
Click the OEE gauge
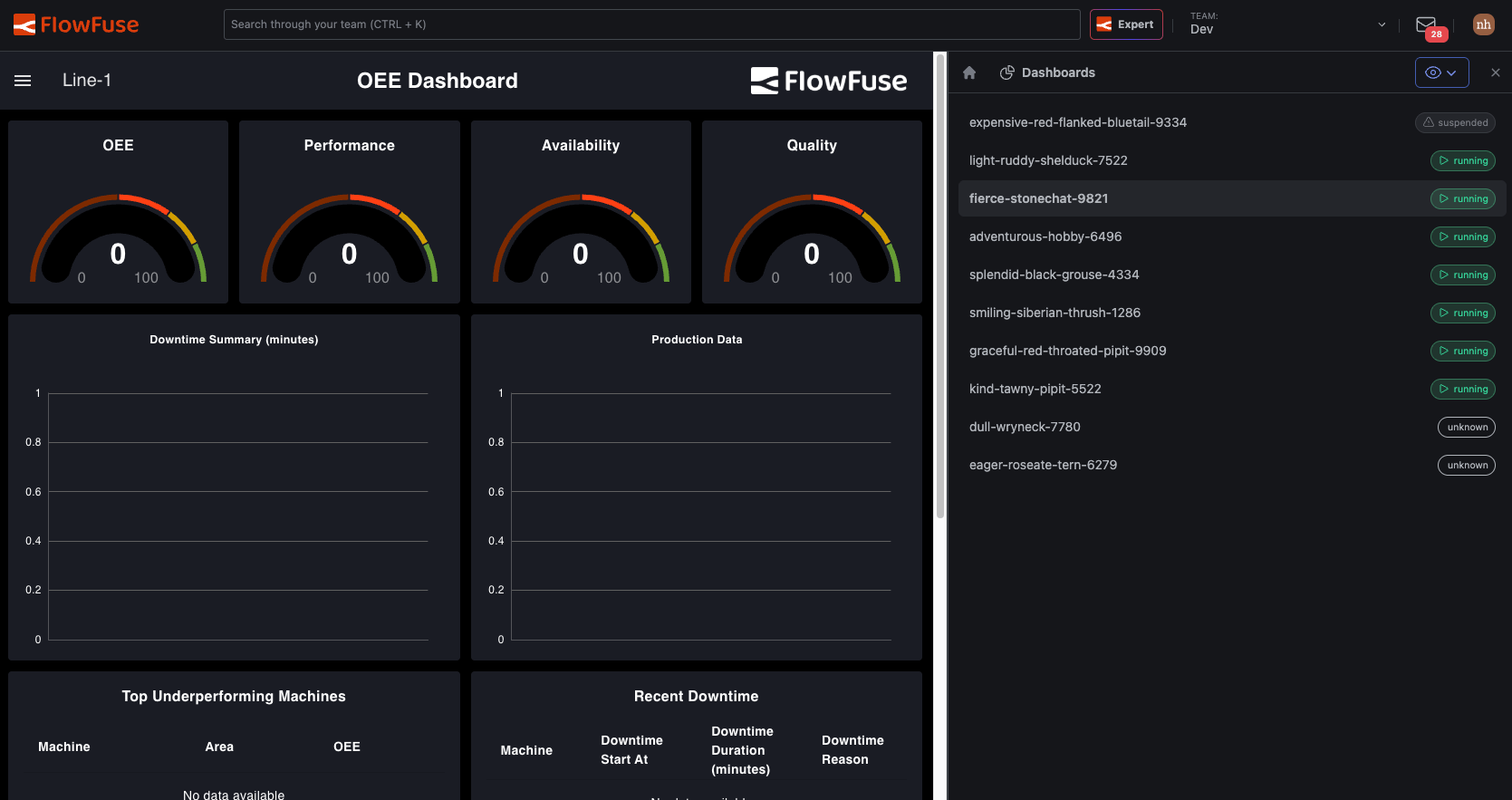118,238
